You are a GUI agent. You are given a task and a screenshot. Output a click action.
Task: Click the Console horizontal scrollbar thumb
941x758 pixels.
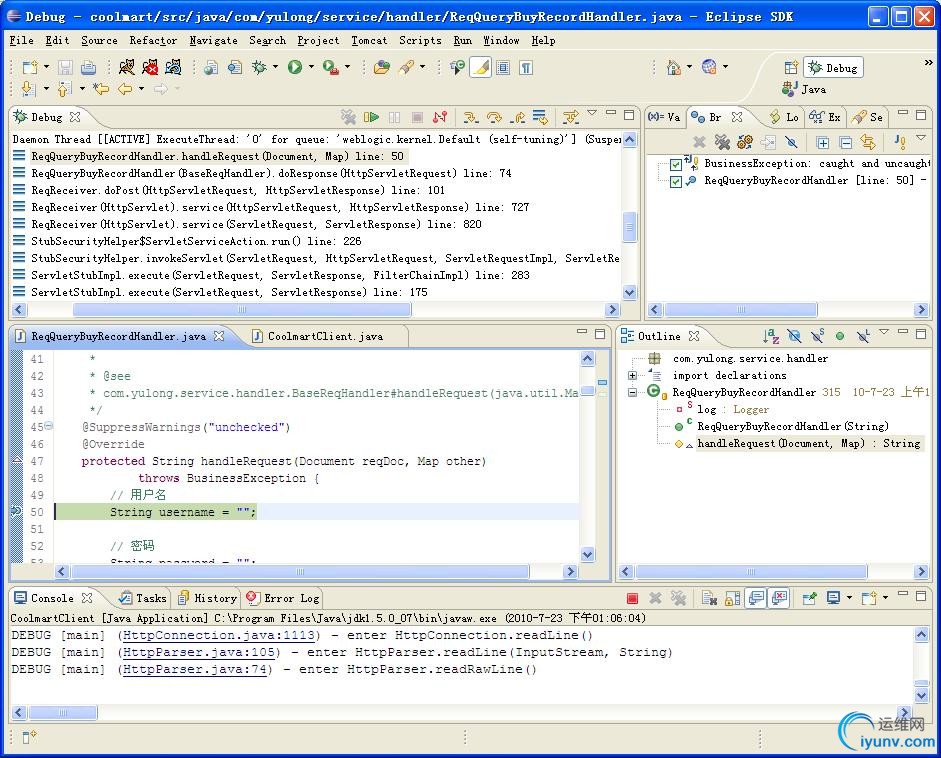click(x=62, y=712)
